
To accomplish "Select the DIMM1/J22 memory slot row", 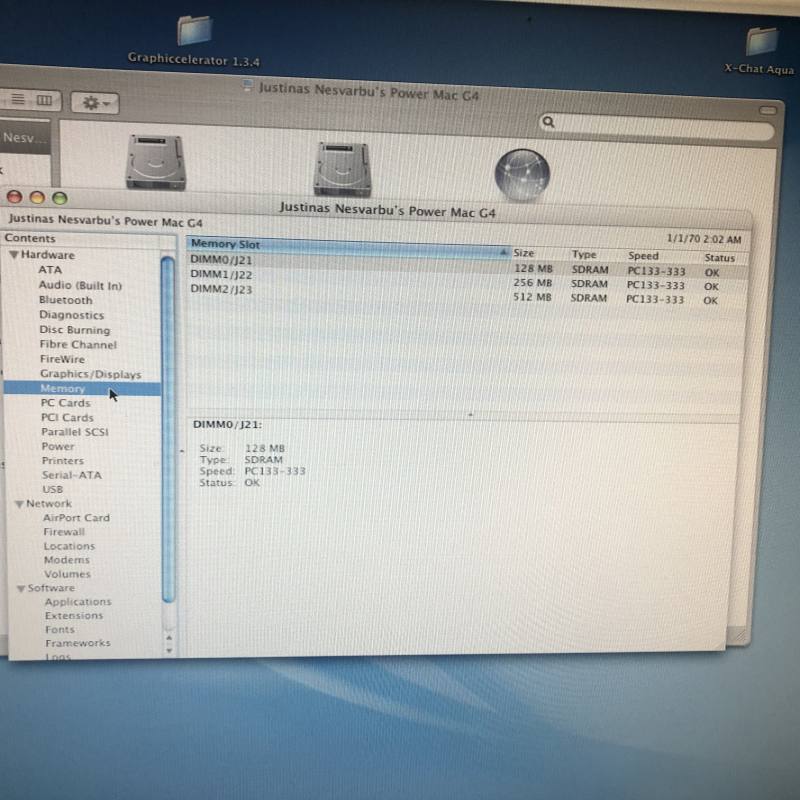I will pyautogui.click(x=467, y=280).
